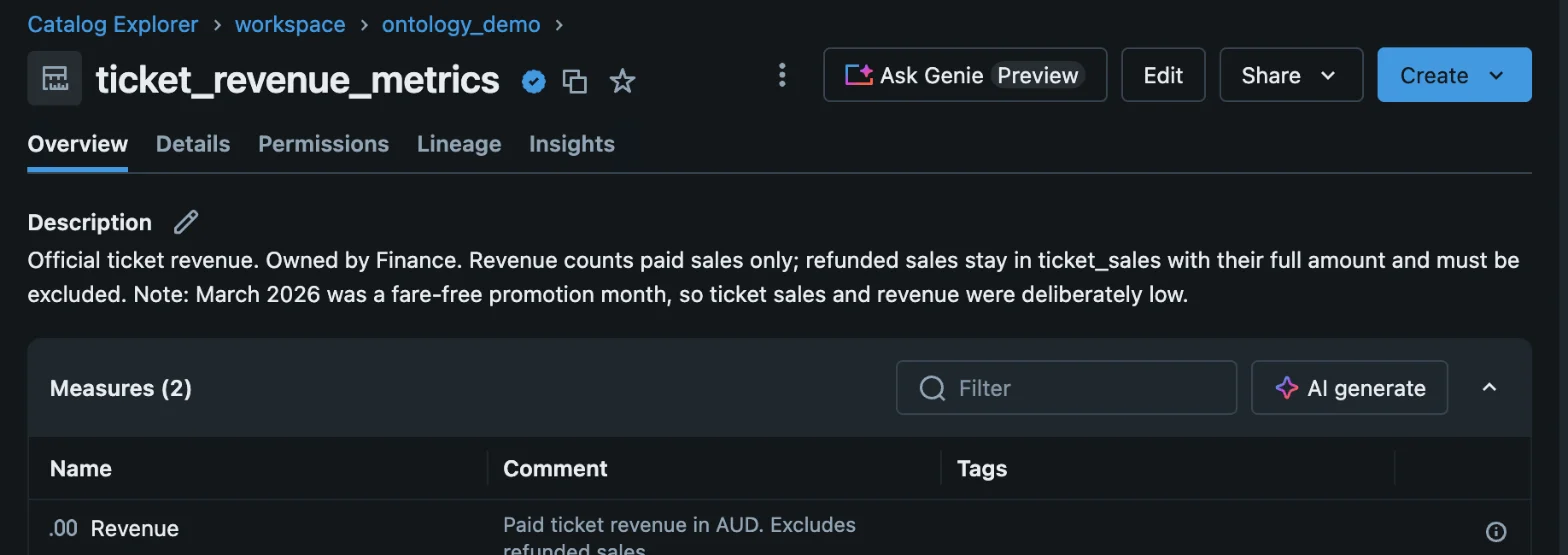Go to Catalog Explorer breadcrumb

coord(113,24)
